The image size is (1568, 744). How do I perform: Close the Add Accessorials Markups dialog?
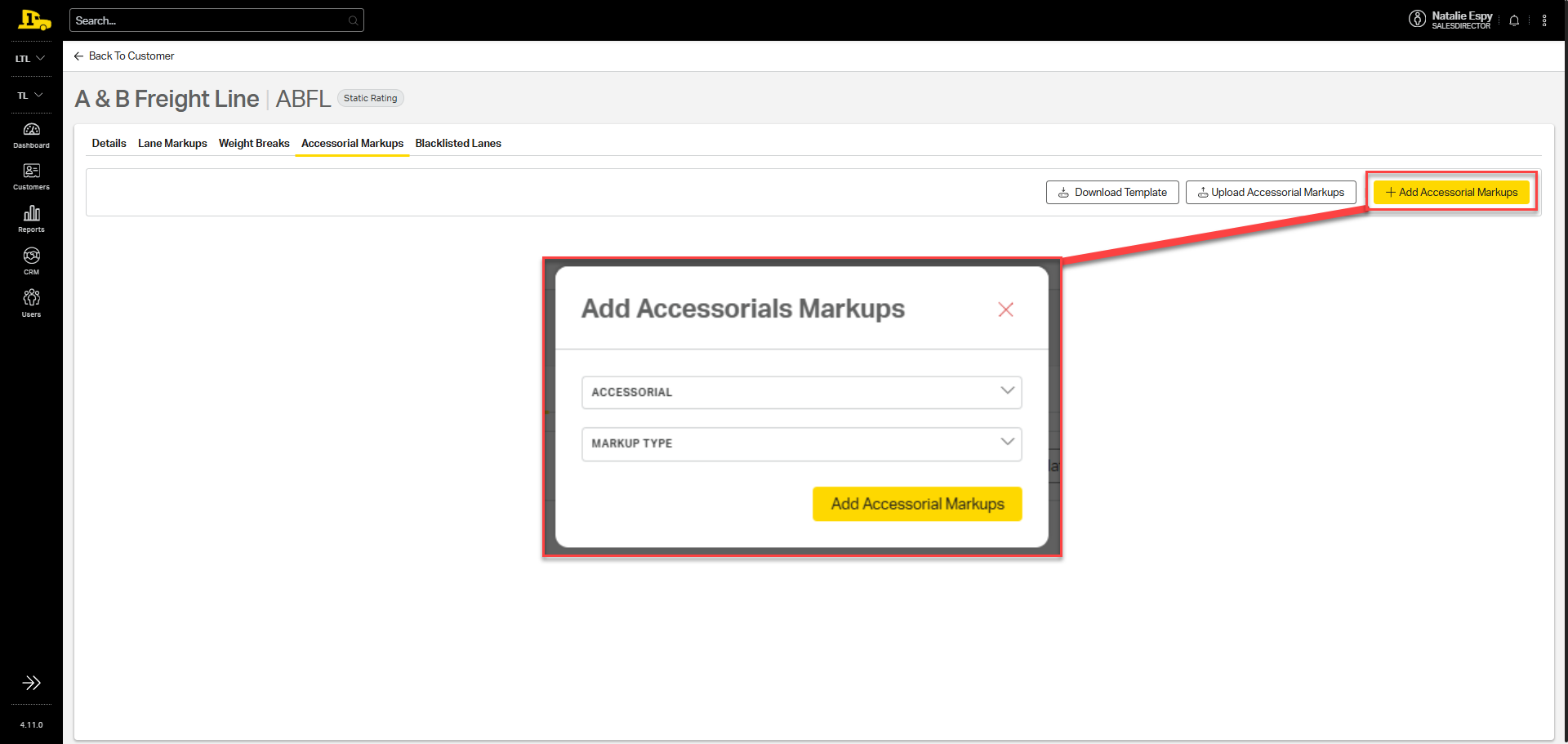pyautogui.click(x=1005, y=310)
